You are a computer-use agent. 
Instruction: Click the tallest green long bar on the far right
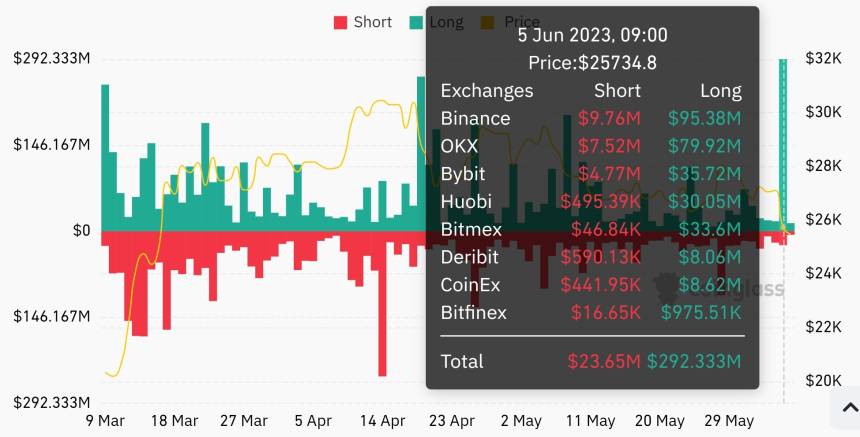pos(783,140)
